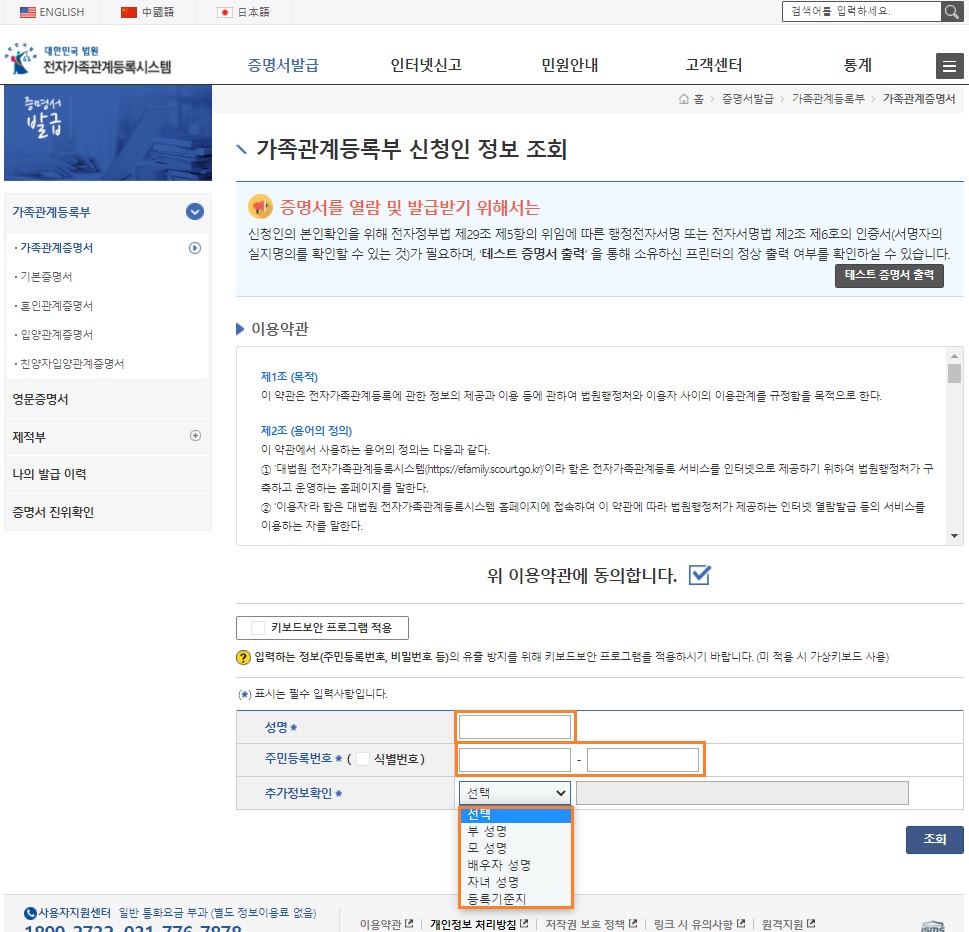Click the search magnifier icon

coord(951,11)
